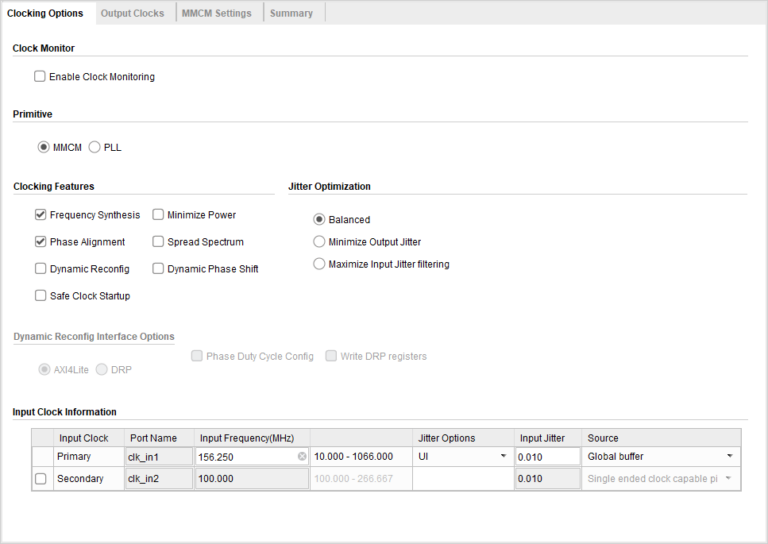Expand the Global buffer Source dropdown
The height and width of the screenshot is (544, 768).
660,457
